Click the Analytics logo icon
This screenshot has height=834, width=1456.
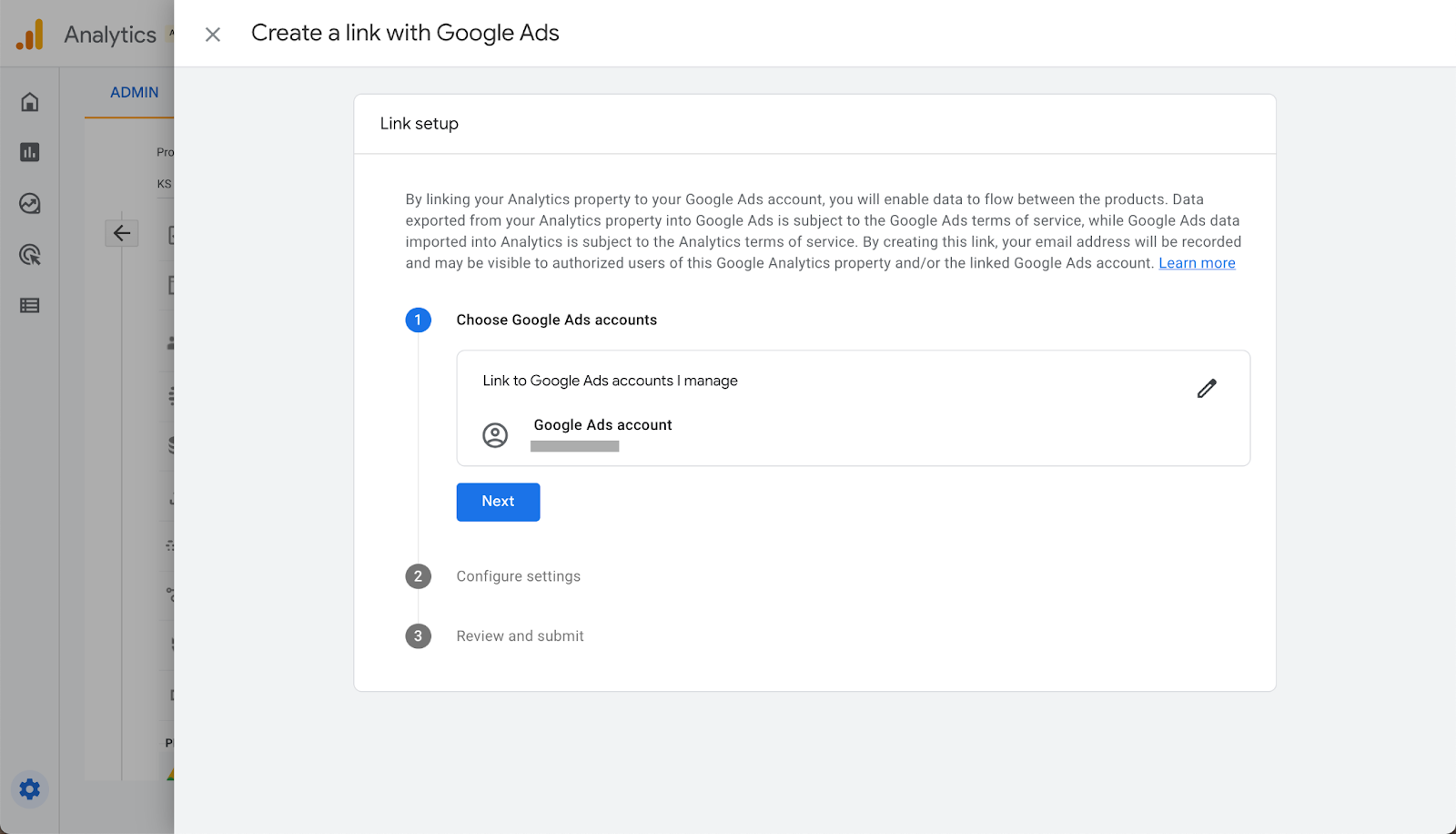30,35
